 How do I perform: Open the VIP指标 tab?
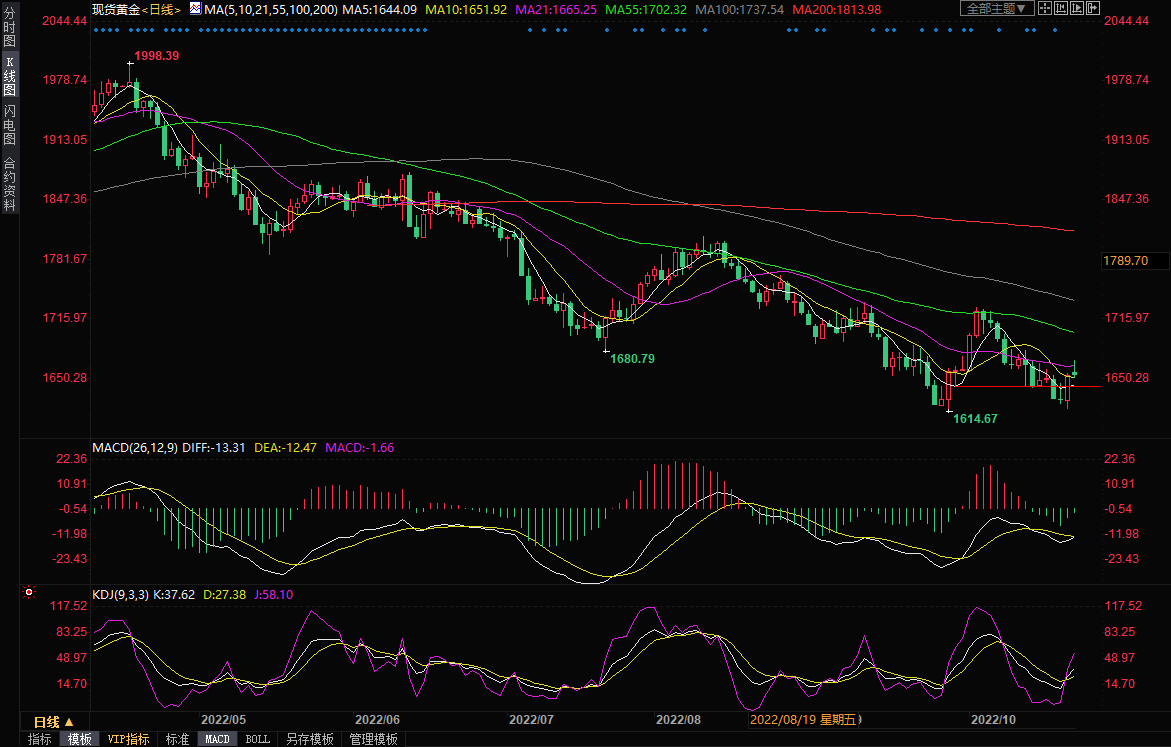coord(129,739)
